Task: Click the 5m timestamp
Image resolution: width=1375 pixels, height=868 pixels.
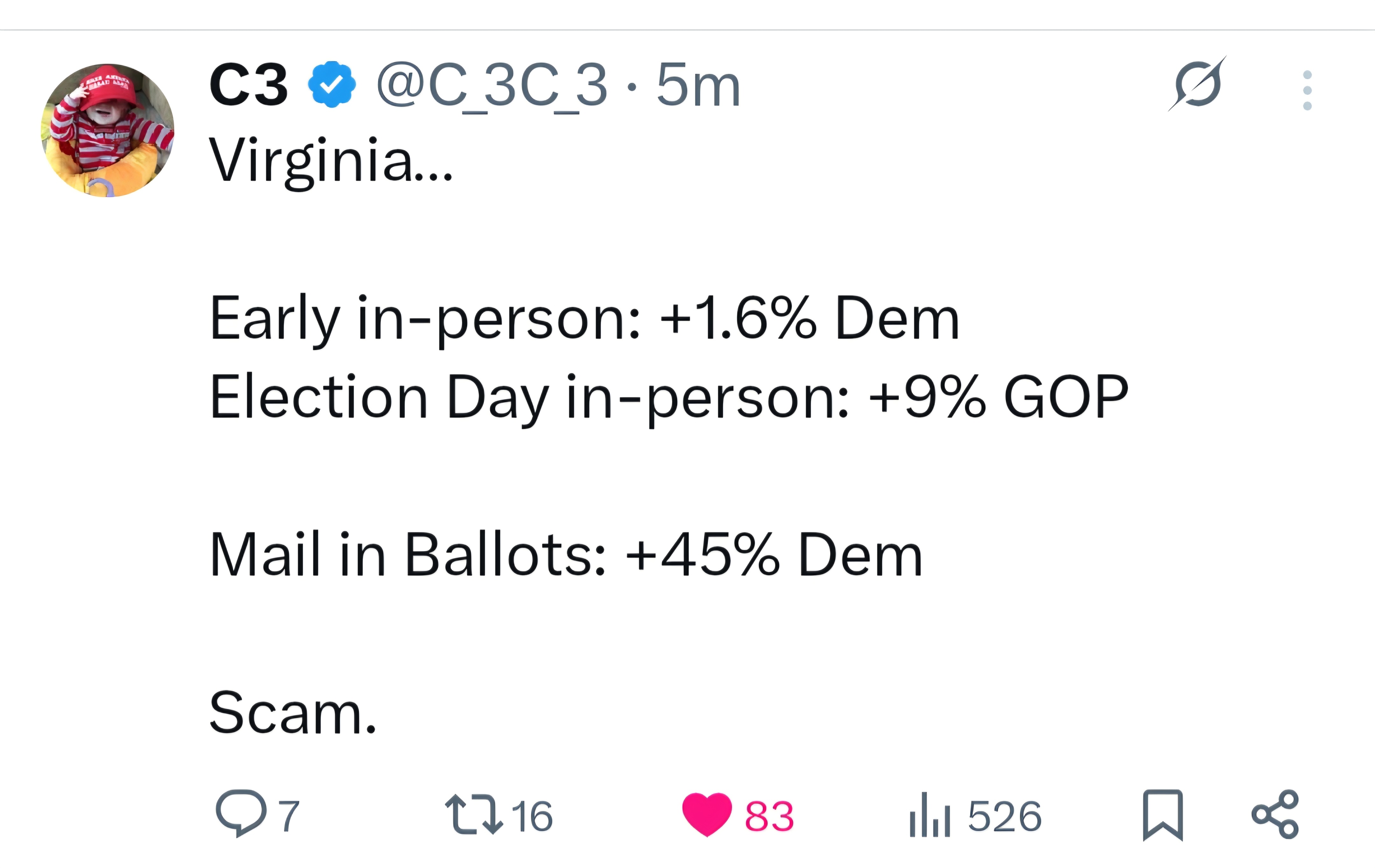Action: click(x=698, y=86)
